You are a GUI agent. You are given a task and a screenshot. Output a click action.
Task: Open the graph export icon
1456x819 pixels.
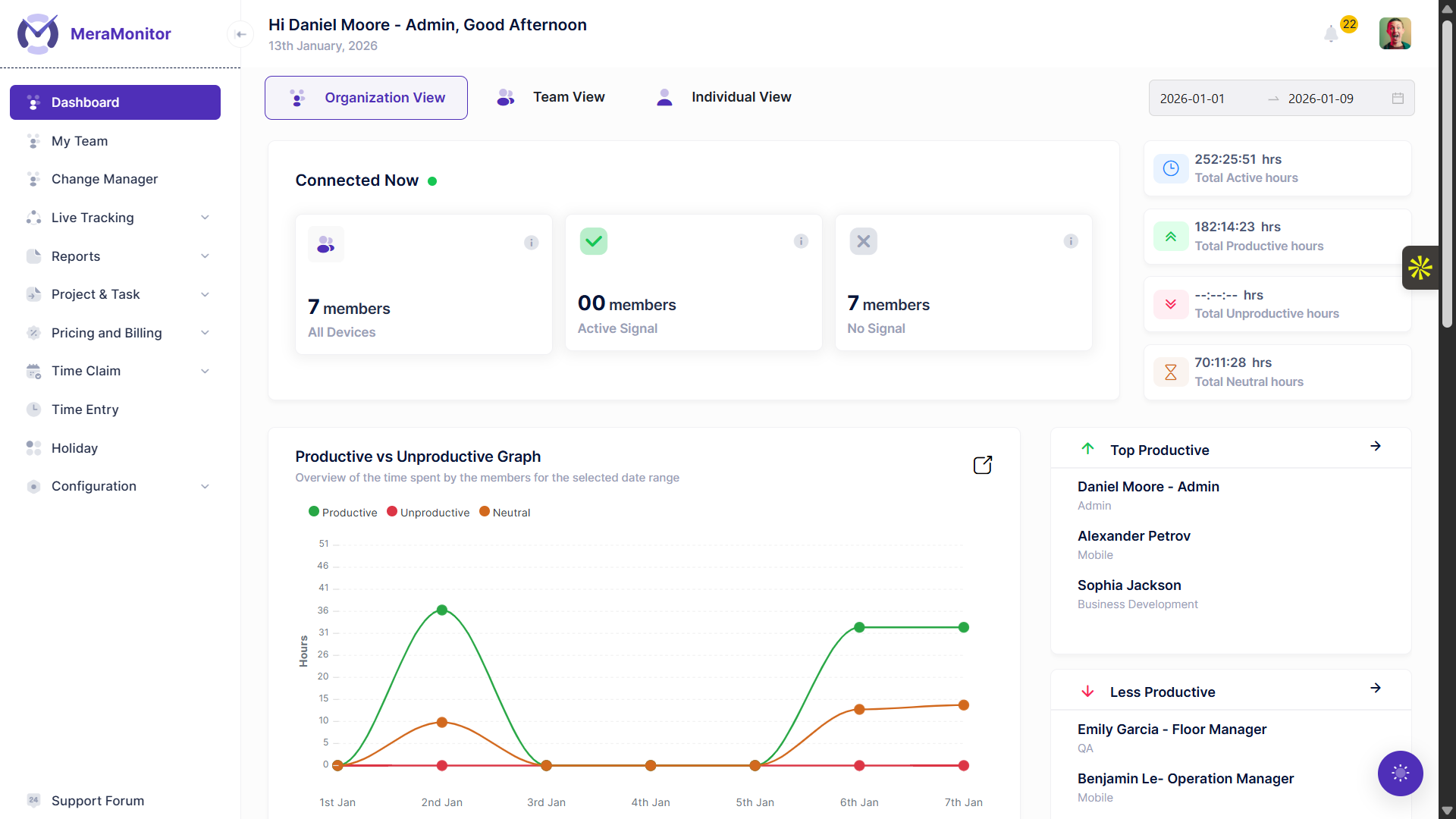point(983,465)
